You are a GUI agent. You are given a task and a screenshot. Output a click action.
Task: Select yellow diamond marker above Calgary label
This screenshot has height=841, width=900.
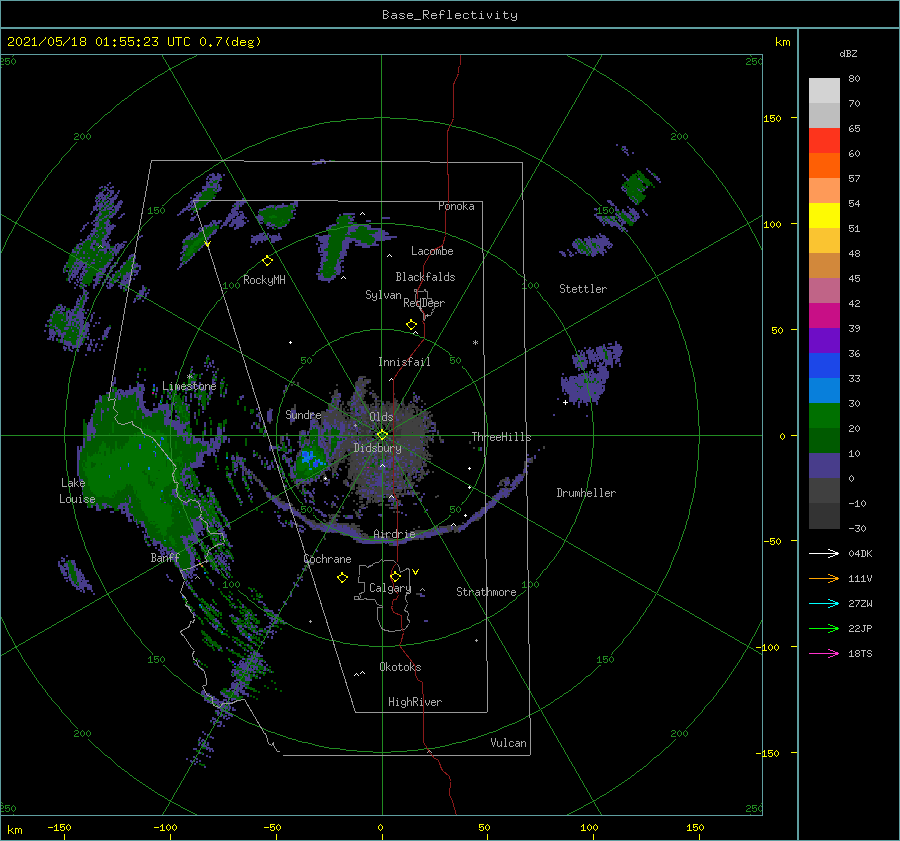[x=395, y=576]
